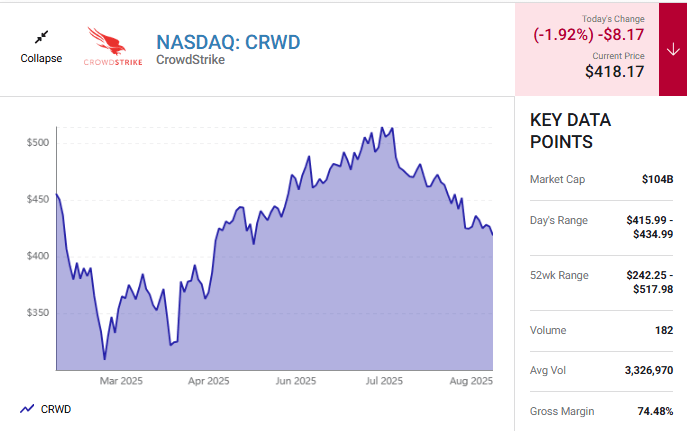Image resolution: width=687 pixels, height=431 pixels.
Task: Click the Key Data Points heading
Action: point(570,131)
